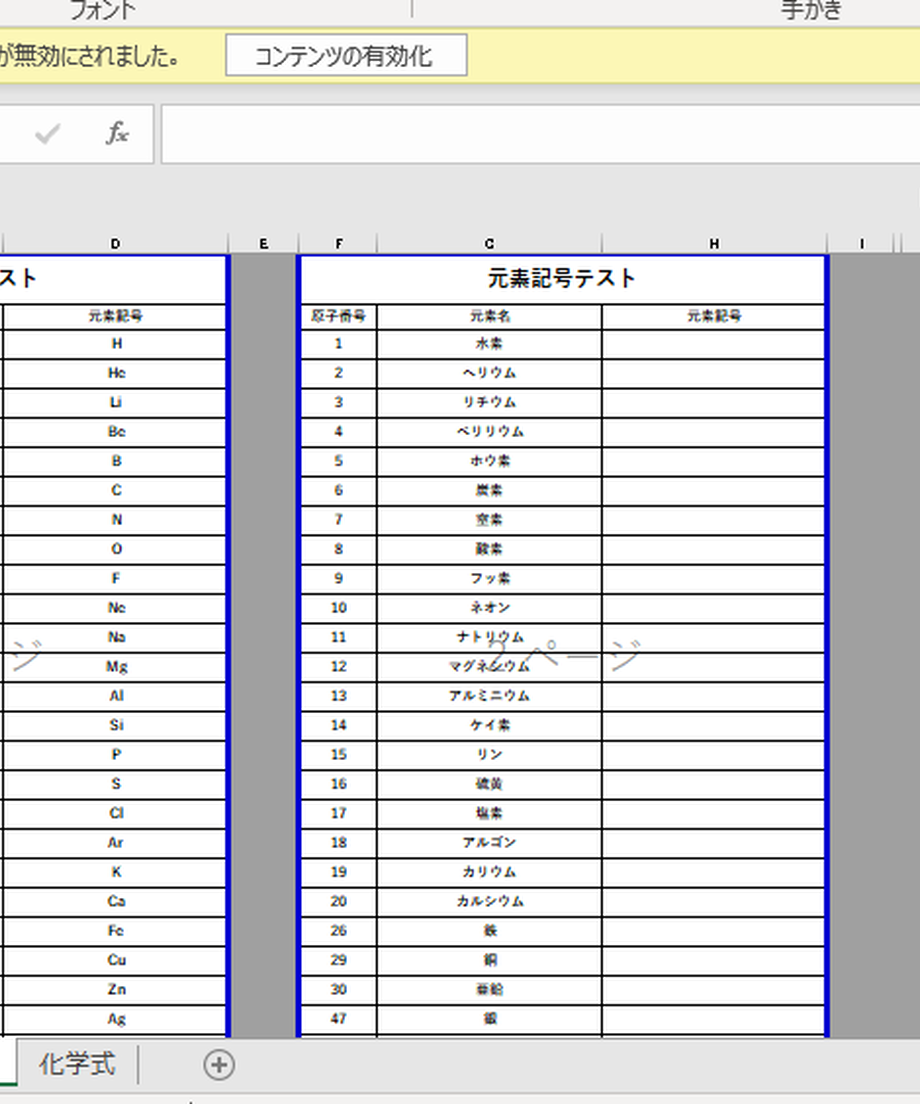Click the symbol cell Li

coord(115,403)
